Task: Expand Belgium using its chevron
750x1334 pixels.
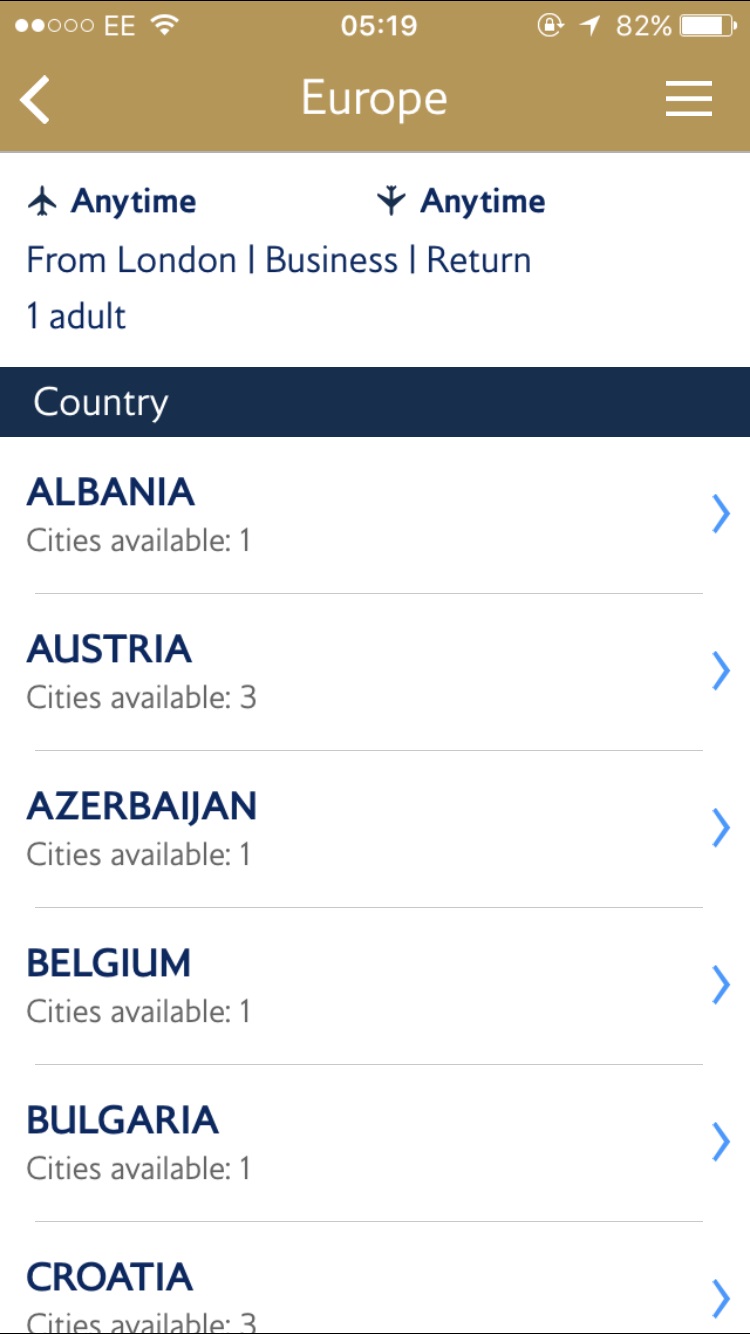Action: tap(721, 985)
